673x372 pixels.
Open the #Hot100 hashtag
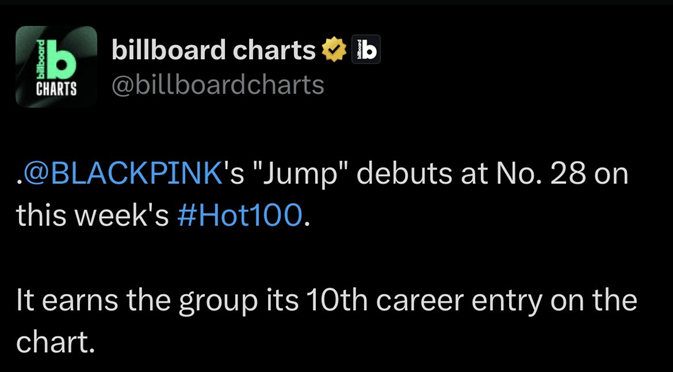point(239,216)
